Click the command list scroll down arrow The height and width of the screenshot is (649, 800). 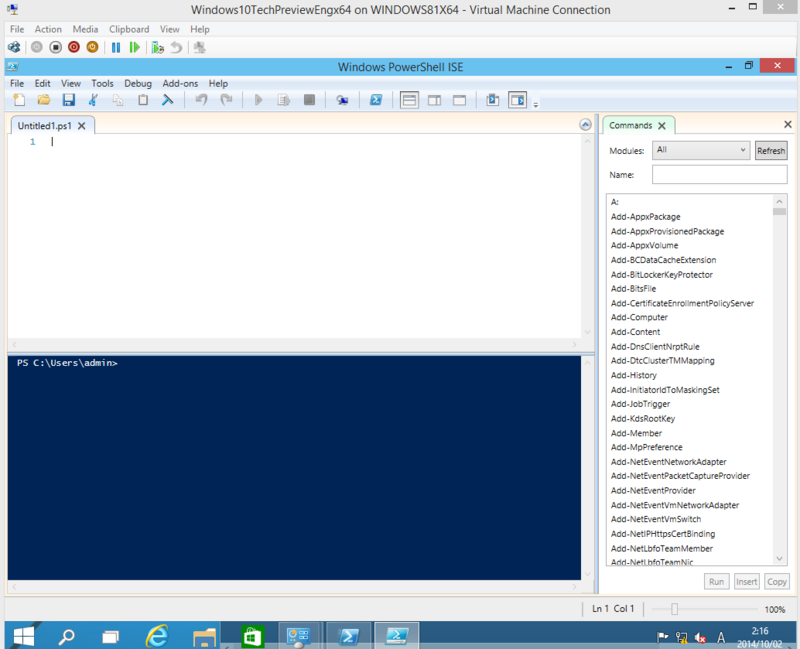tap(779, 559)
